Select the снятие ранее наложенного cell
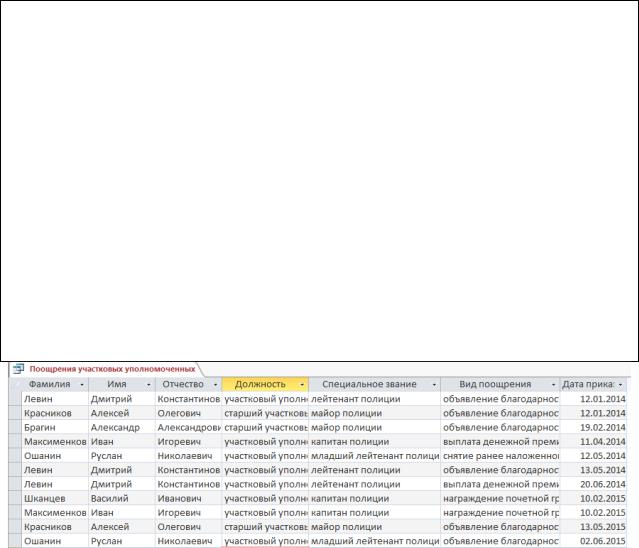639x548 pixels. (x=499, y=455)
